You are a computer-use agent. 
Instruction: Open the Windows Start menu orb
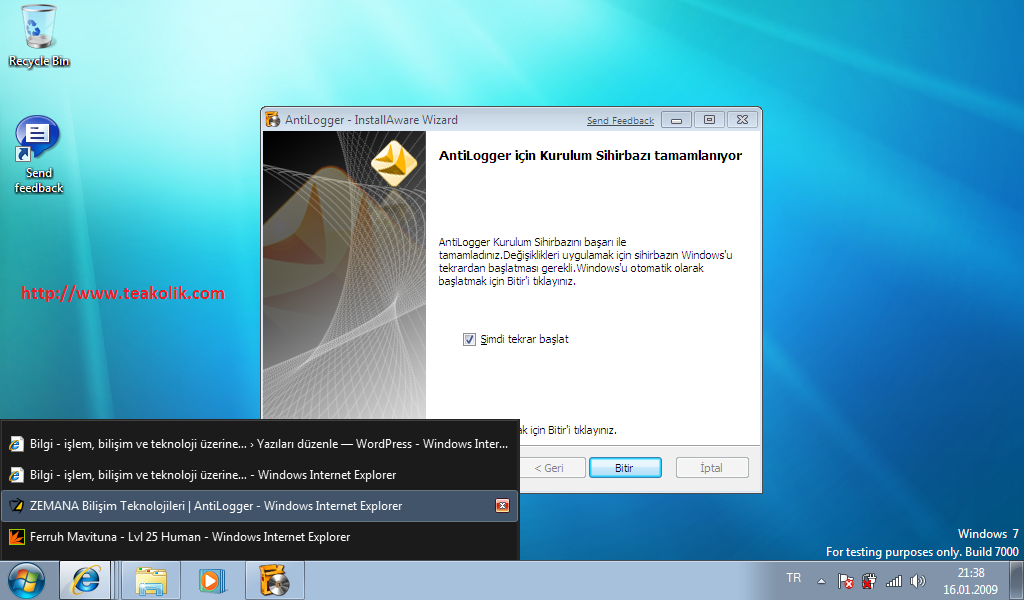(x=26, y=580)
